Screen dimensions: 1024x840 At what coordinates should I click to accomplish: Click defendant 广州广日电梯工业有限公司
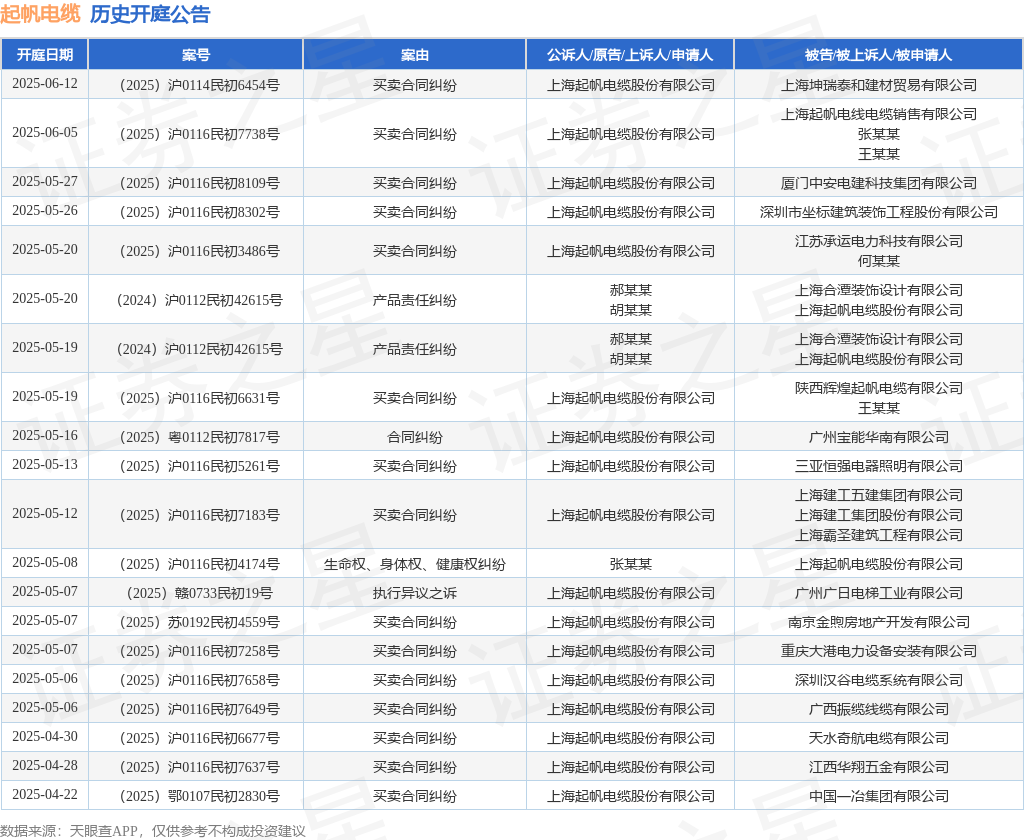click(x=878, y=592)
